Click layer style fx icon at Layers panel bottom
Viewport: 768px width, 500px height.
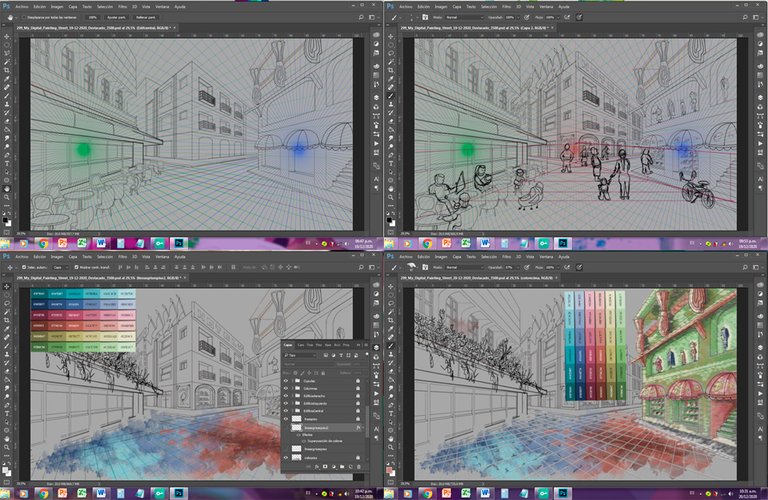point(316,467)
